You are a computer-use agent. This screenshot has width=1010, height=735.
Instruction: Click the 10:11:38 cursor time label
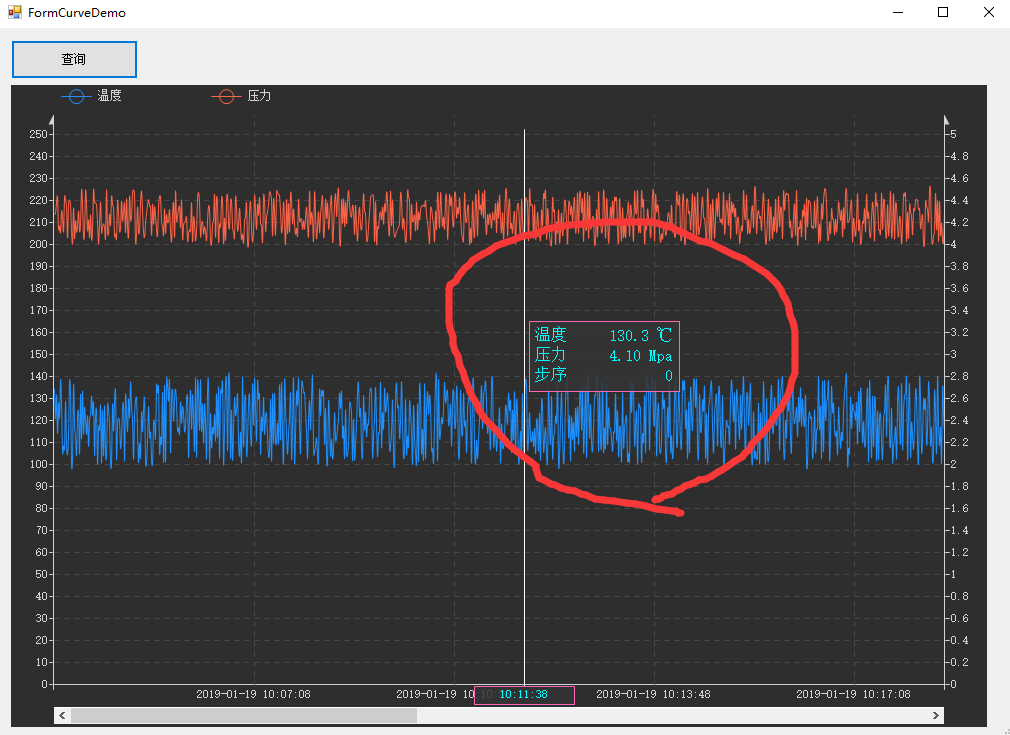[524, 695]
